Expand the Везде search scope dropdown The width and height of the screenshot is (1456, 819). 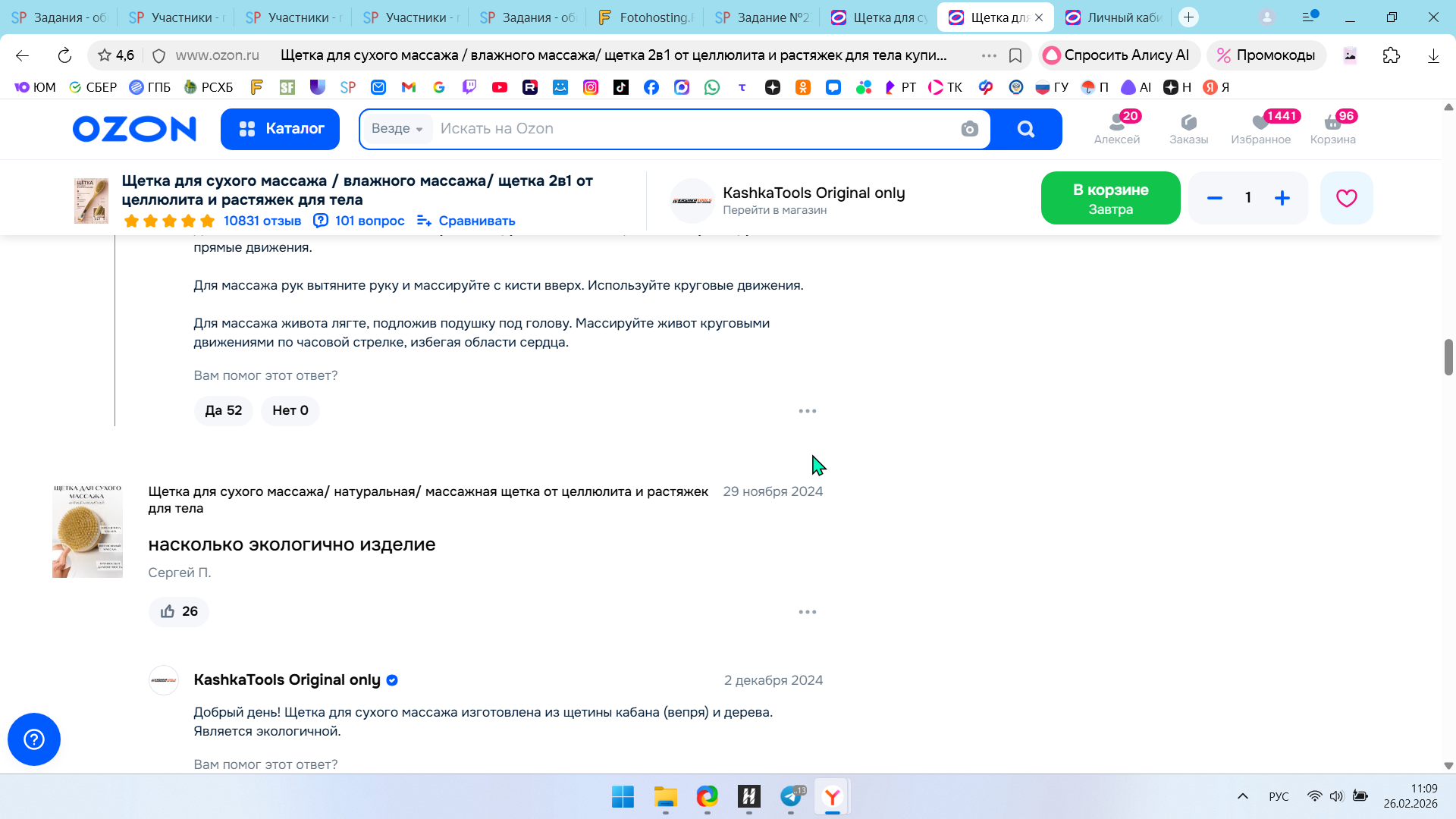pos(397,129)
